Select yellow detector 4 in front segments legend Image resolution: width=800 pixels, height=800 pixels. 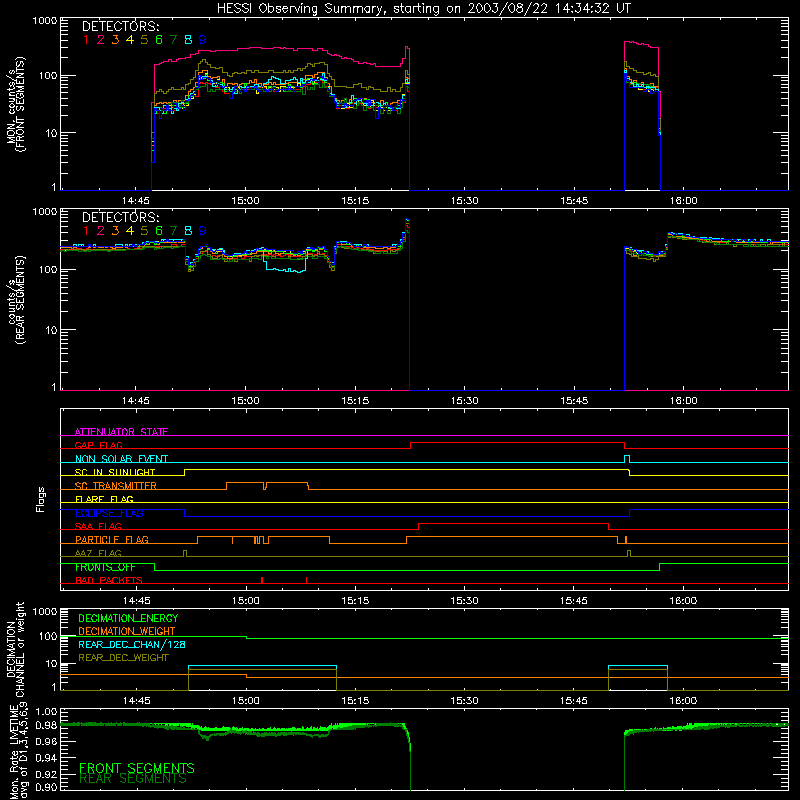coord(130,40)
